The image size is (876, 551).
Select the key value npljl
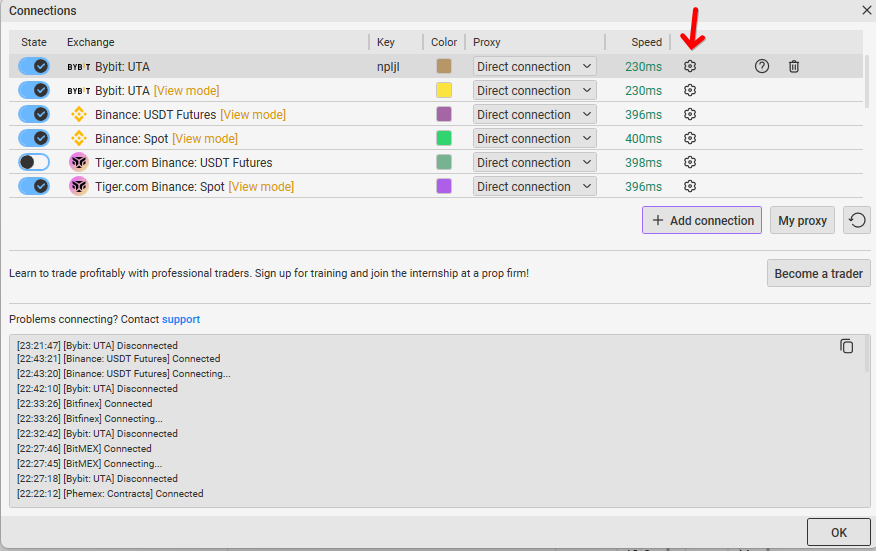tap(388, 67)
